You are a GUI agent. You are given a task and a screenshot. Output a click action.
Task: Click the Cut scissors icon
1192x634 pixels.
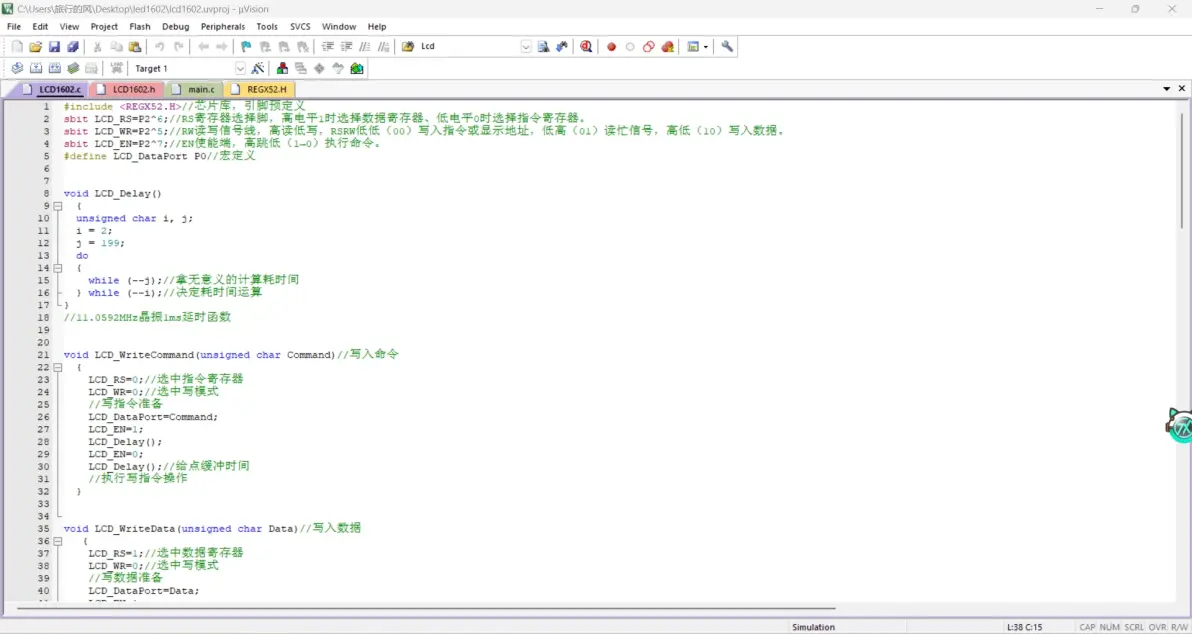(97, 46)
